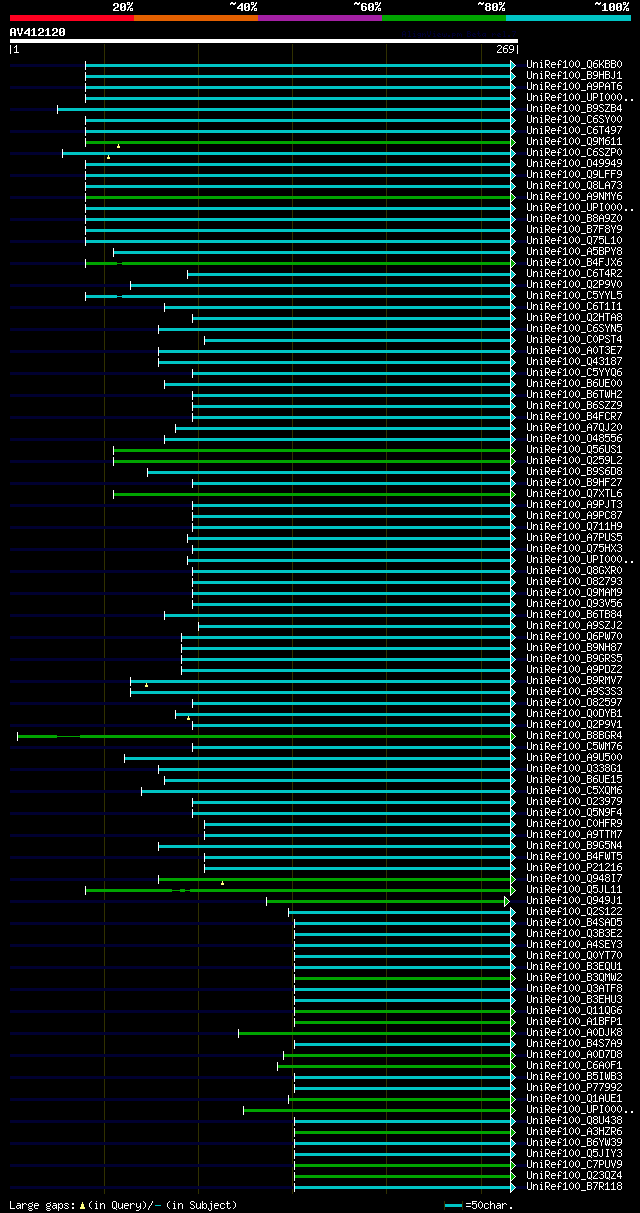Image resolution: width=640 pixels, height=1213 pixels.
Task: Click the green alignment bar for UniRef100_B8BGR4
Action: 264,735
